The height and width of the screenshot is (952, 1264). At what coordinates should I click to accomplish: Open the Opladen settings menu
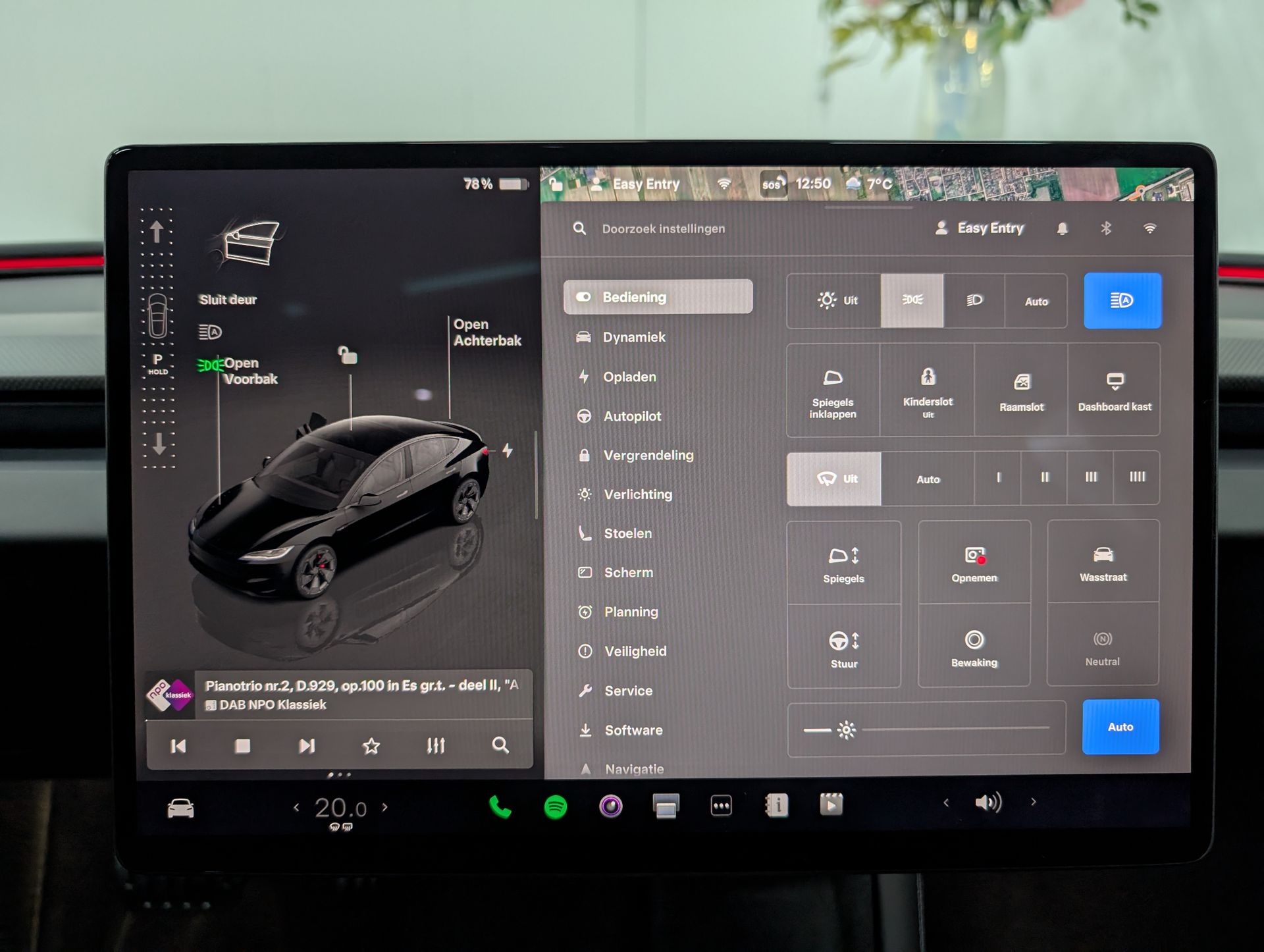click(629, 377)
